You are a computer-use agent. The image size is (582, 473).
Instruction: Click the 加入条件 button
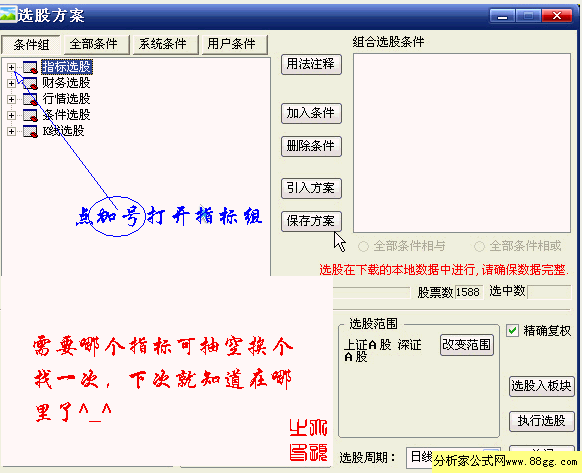point(311,113)
